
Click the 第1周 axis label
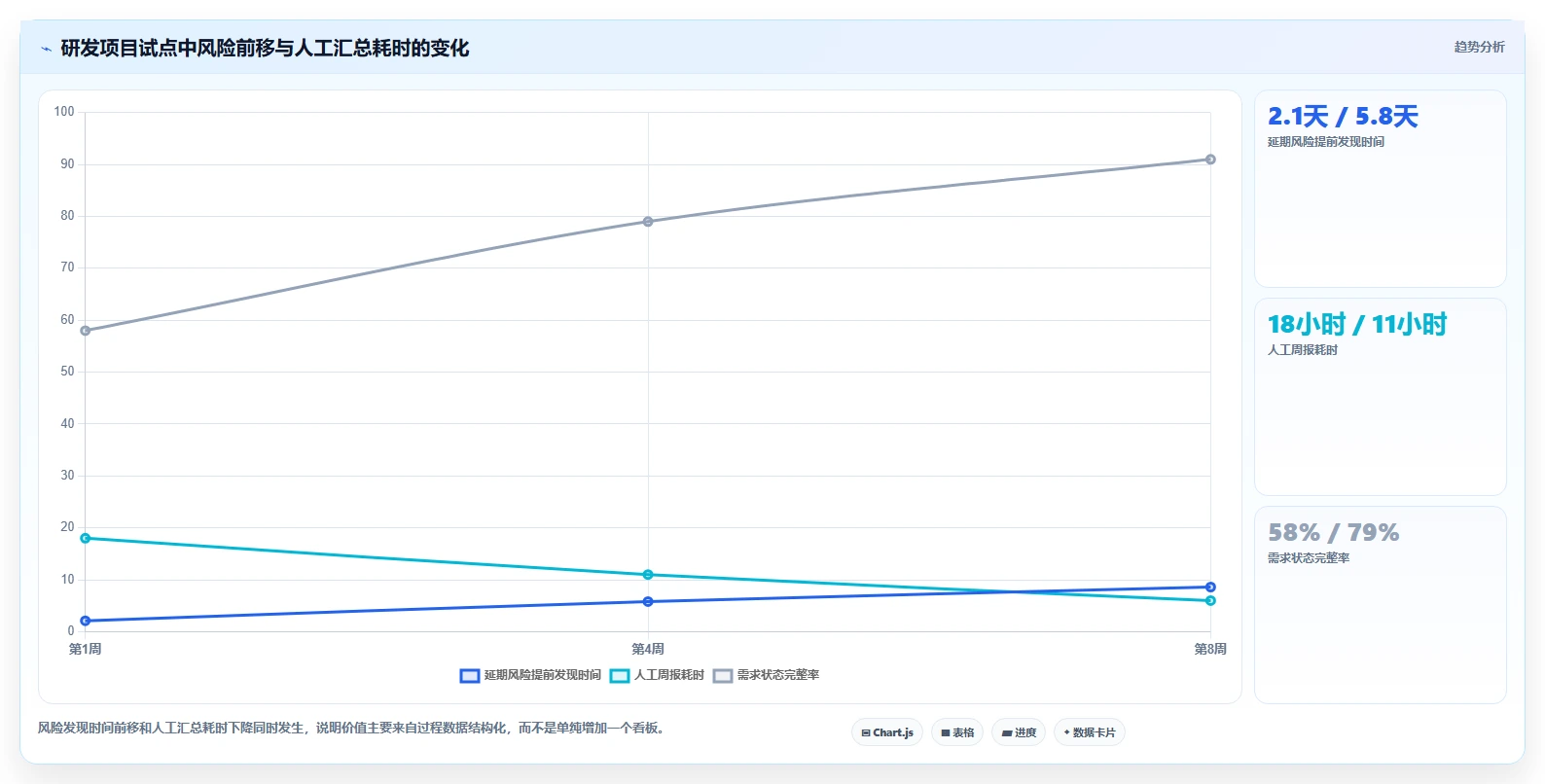pos(86,649)
